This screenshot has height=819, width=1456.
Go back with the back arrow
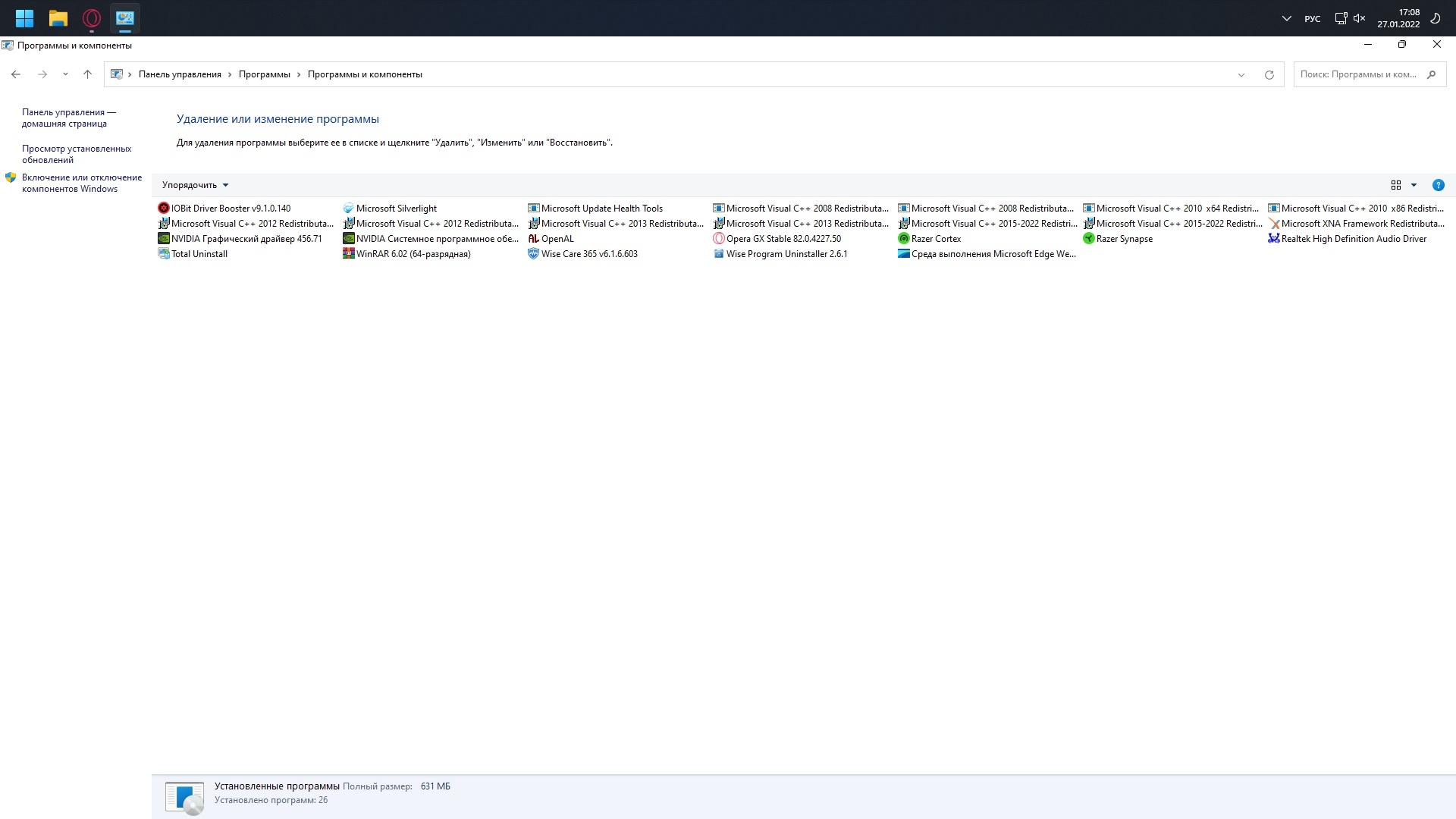tap(15, 74)
